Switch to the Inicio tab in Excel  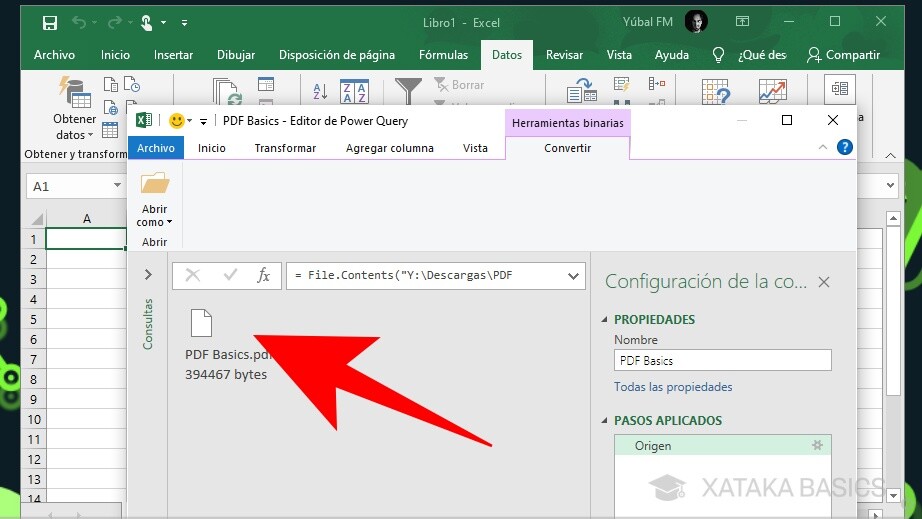tap(115, 55)
